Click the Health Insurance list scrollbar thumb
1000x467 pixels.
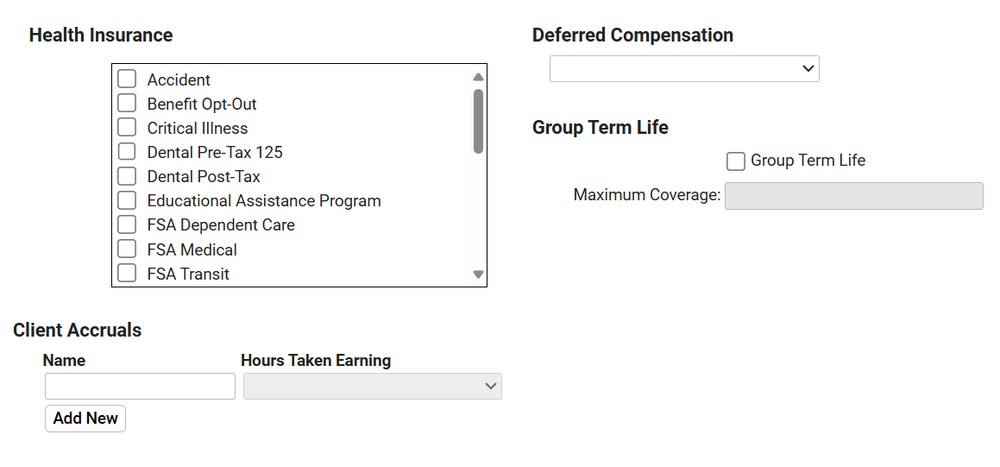(478, 120)
